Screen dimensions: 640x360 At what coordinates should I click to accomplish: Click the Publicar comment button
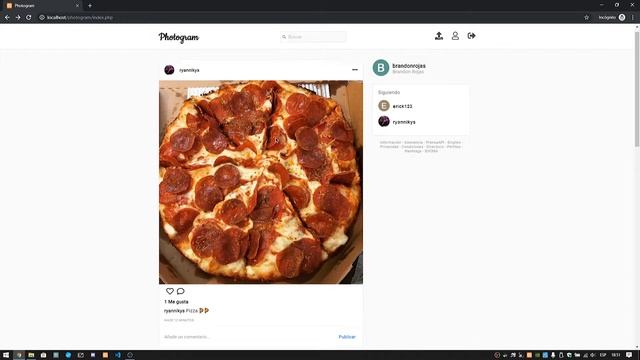pyautogui.click(x=347, y=337)
